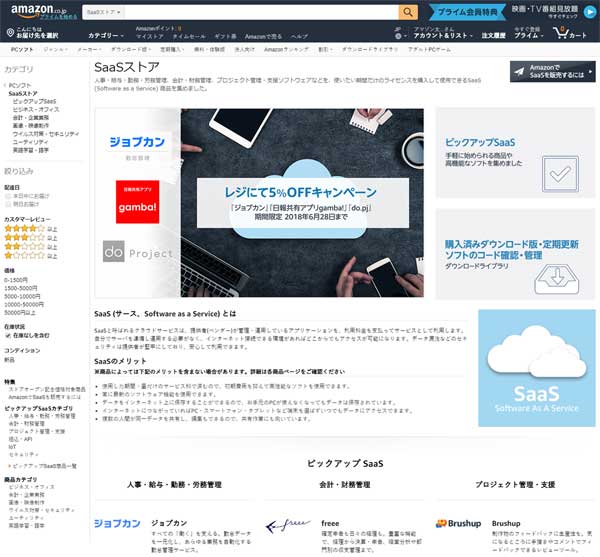Screen dimensions: 600x557
Task: Check the 本日中にお届け delivery checkbox
Action: click(8, 196)
